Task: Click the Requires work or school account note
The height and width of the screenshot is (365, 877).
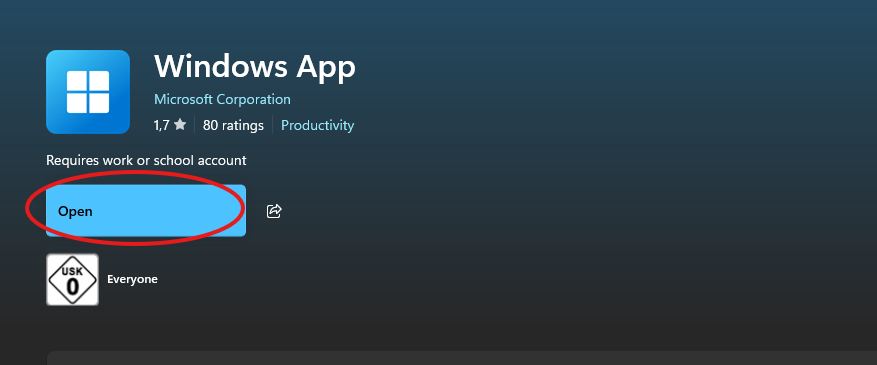Action: coord(146,160)
